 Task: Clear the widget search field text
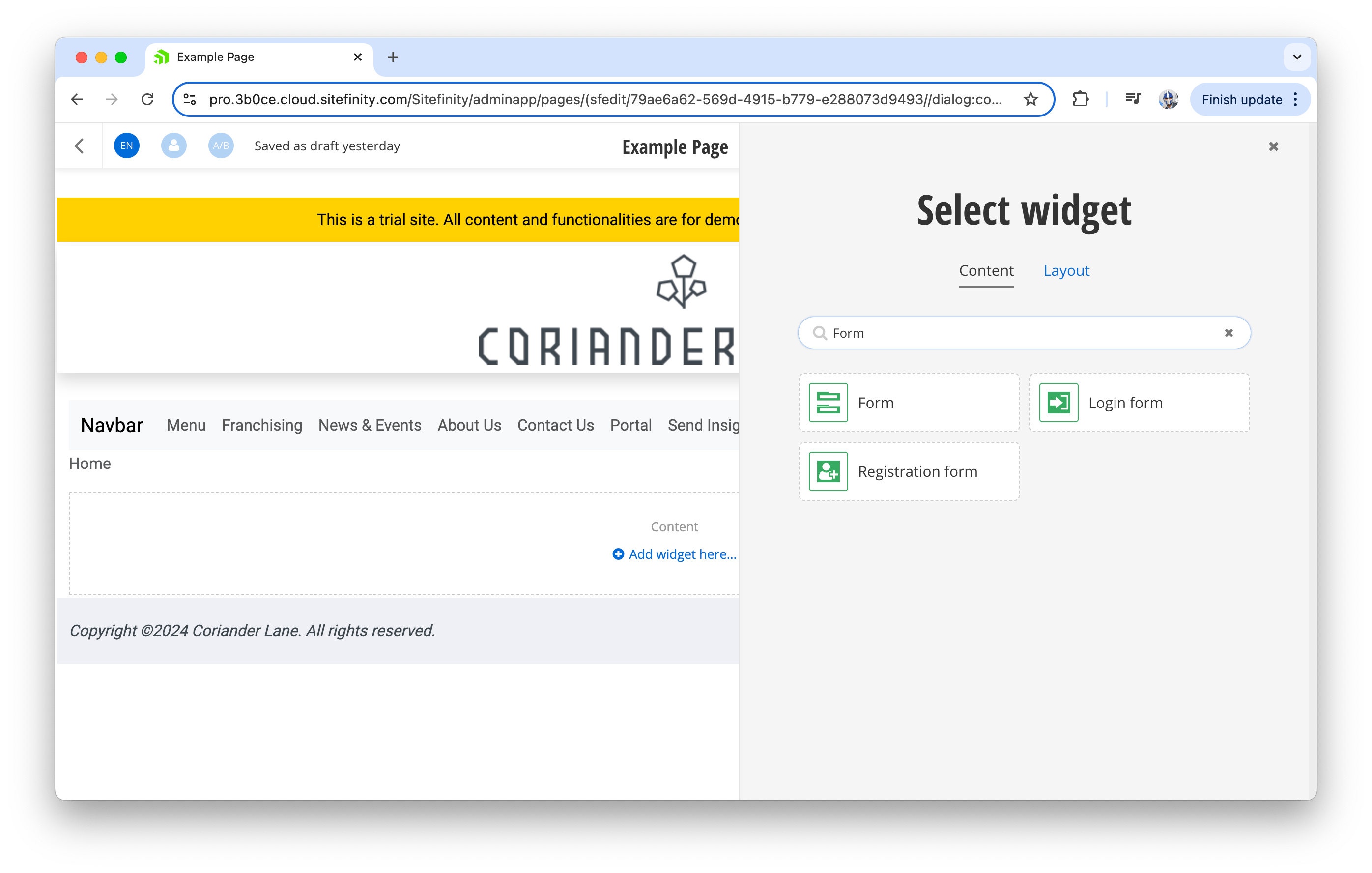(1229, 333)
